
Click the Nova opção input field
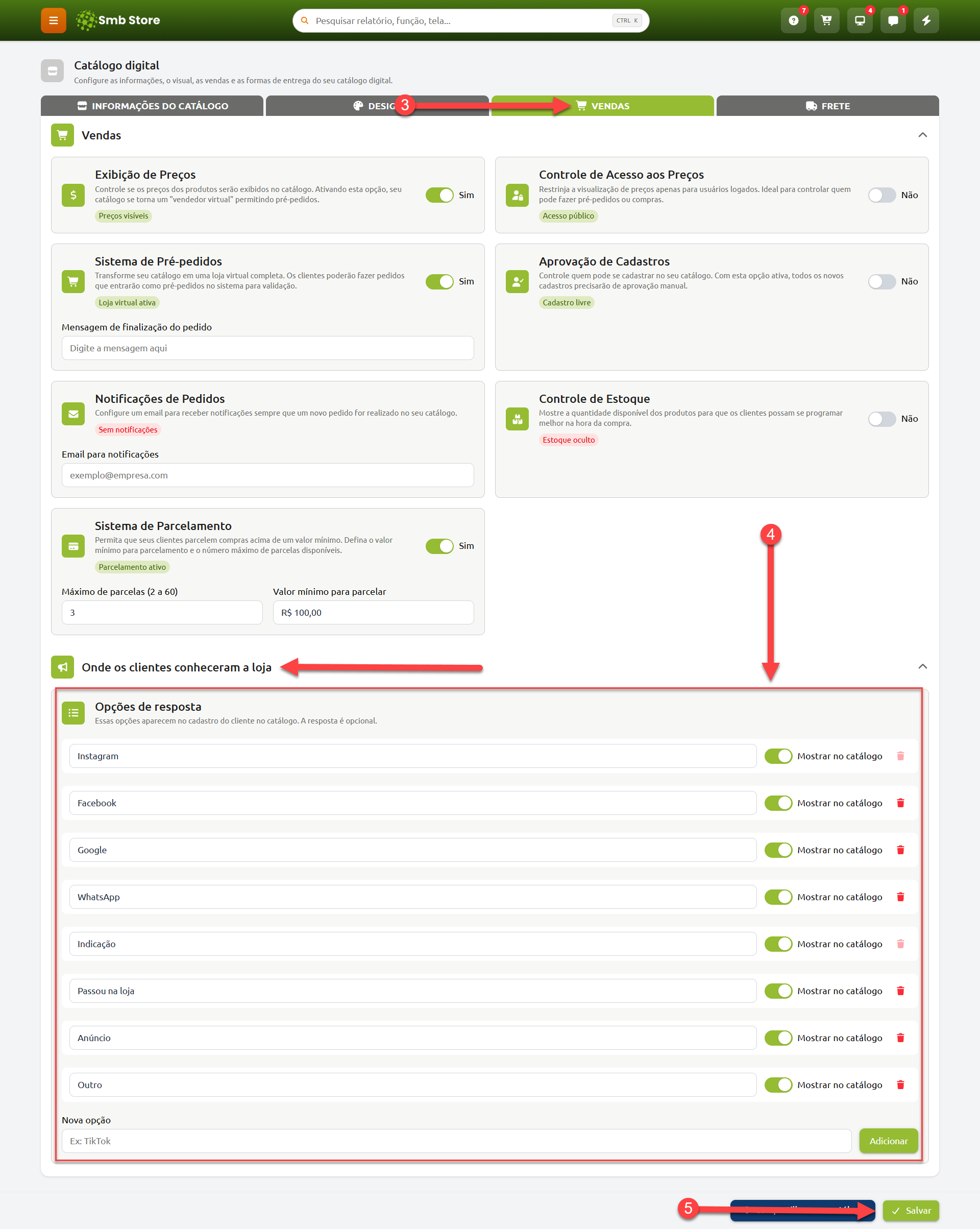point(456,1141)
